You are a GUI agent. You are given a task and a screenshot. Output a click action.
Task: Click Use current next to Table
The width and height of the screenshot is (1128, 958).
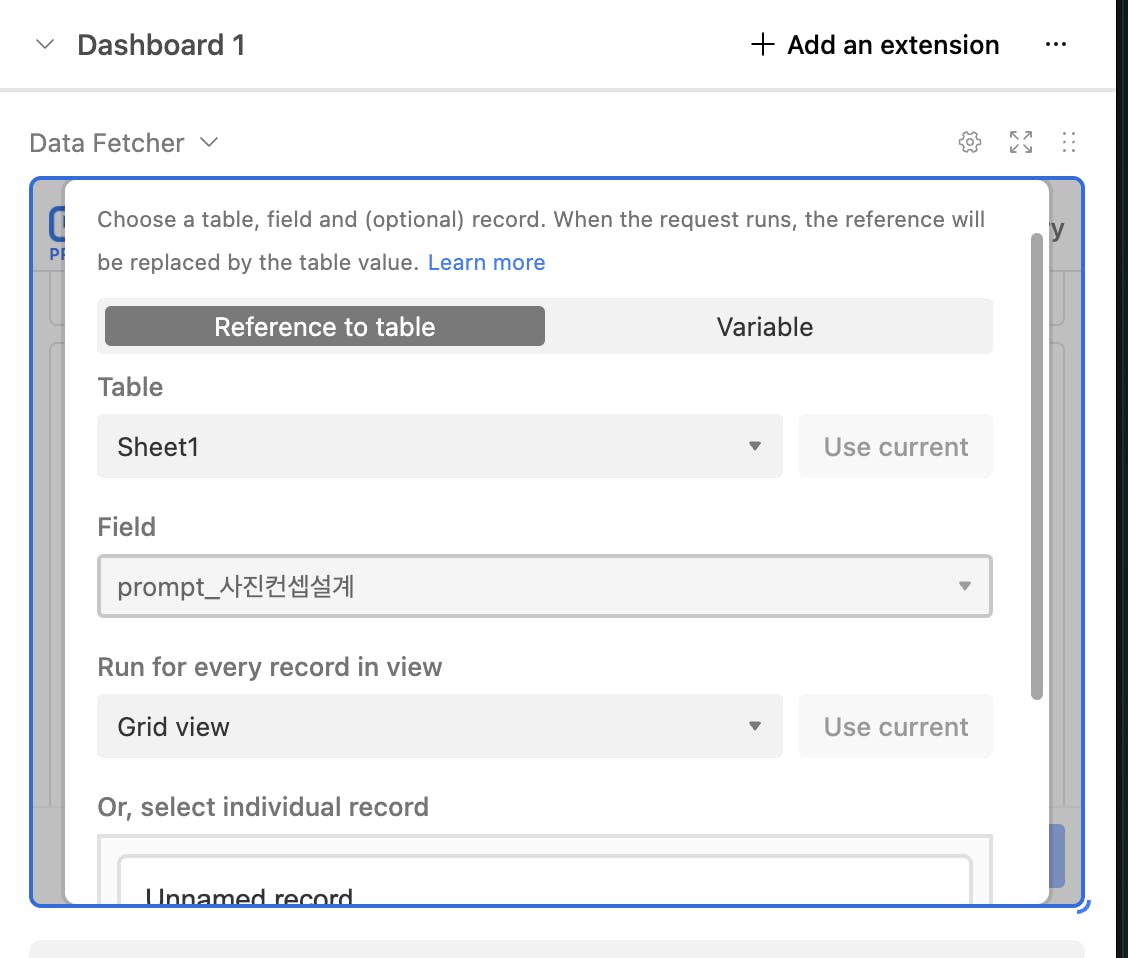[896, 446]
